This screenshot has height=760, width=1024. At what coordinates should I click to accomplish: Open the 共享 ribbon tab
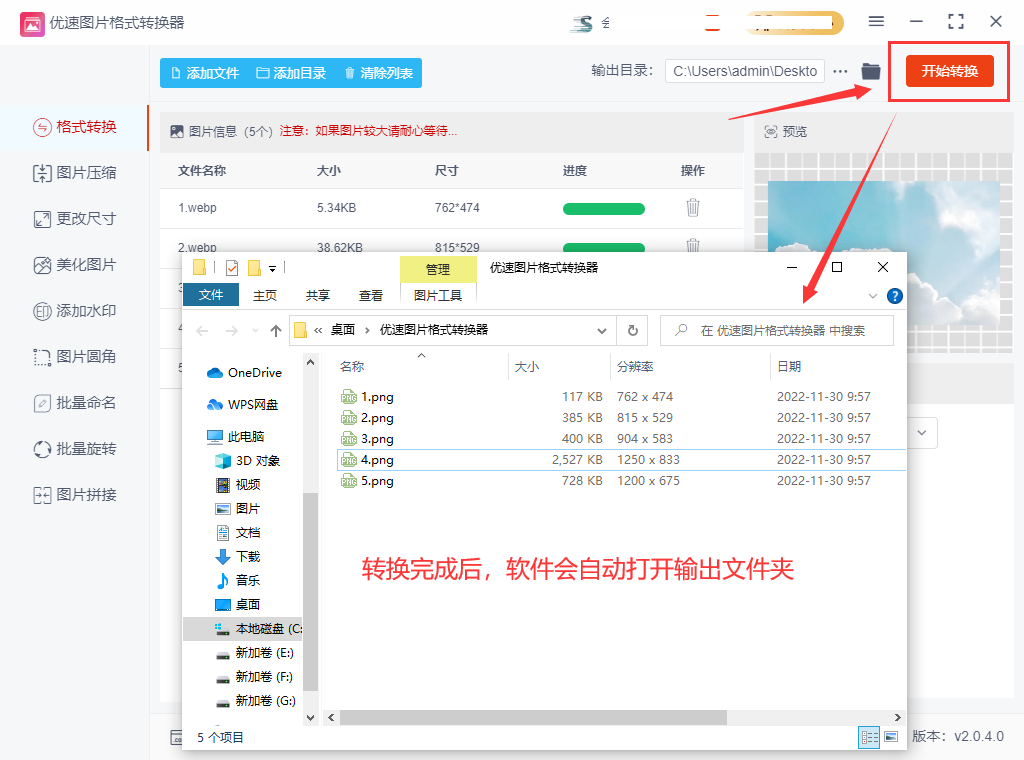tap(318, 295)
